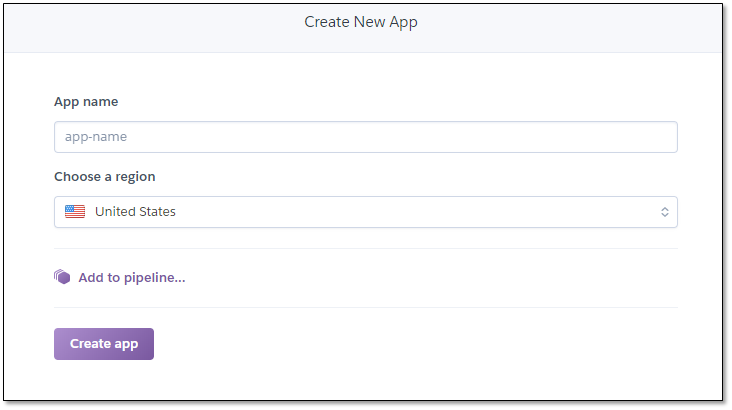
Task: Click the Create app button
Action: click(104, 344)
